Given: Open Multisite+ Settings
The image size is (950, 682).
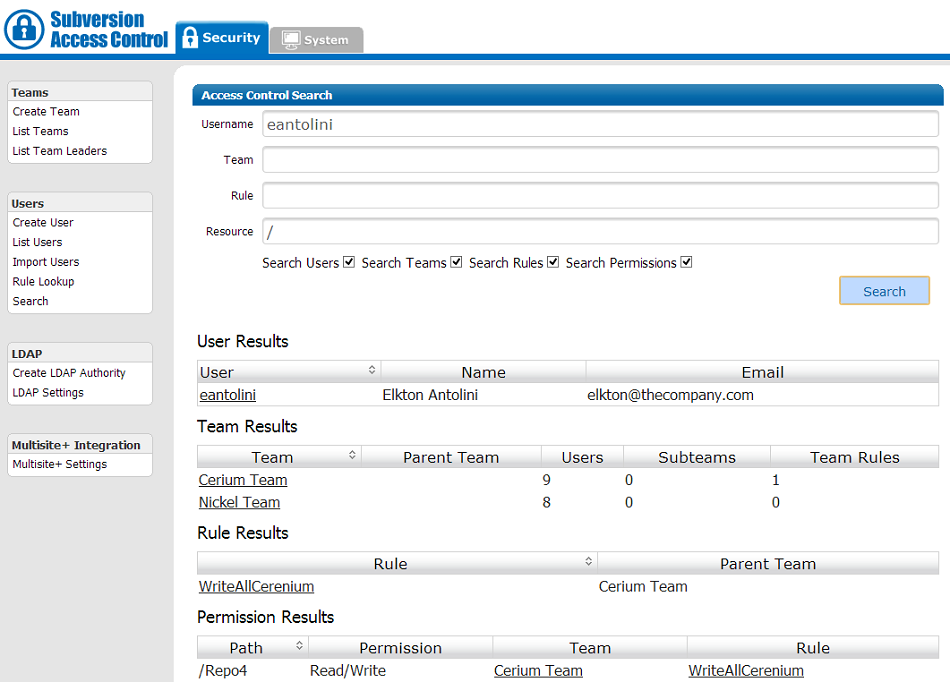Looking at the screenshot, I should [59, 464].
